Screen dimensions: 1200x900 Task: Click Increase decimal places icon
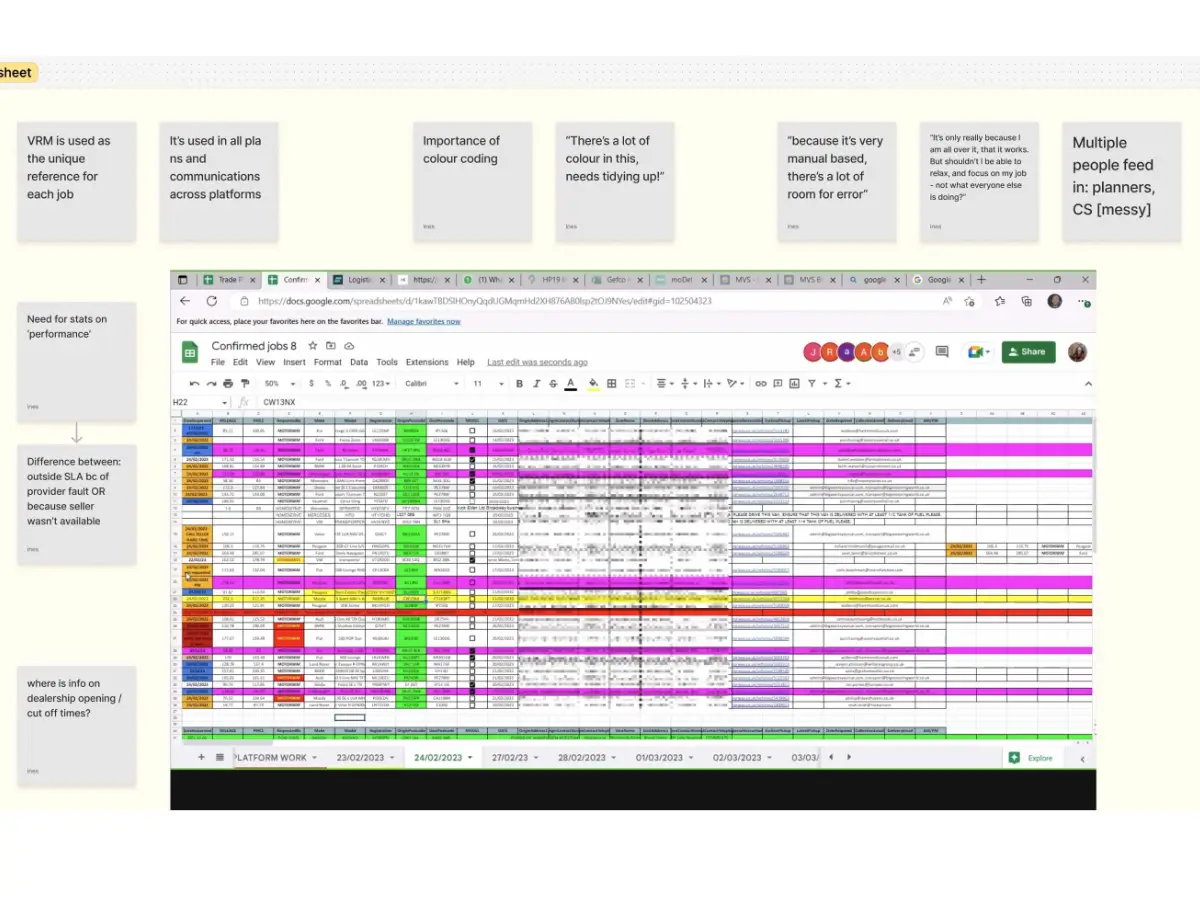[x=361, y=383]
